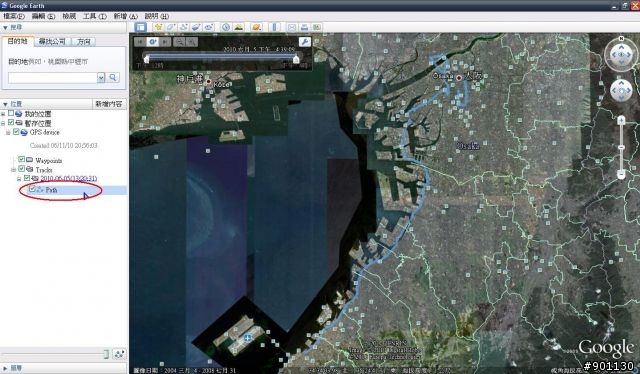Image resolution: width=640 pixels, height=374 pixels.
Task: Select the Add Path tool
Action: (x=183, y=27)
